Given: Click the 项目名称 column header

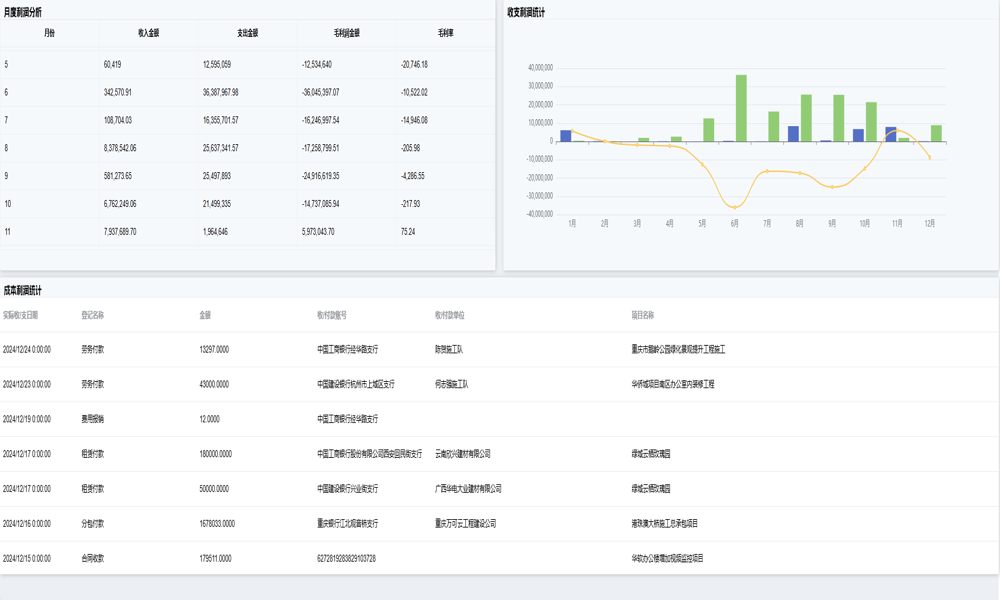Looking at the screenshot, I should tap(643, 315).
